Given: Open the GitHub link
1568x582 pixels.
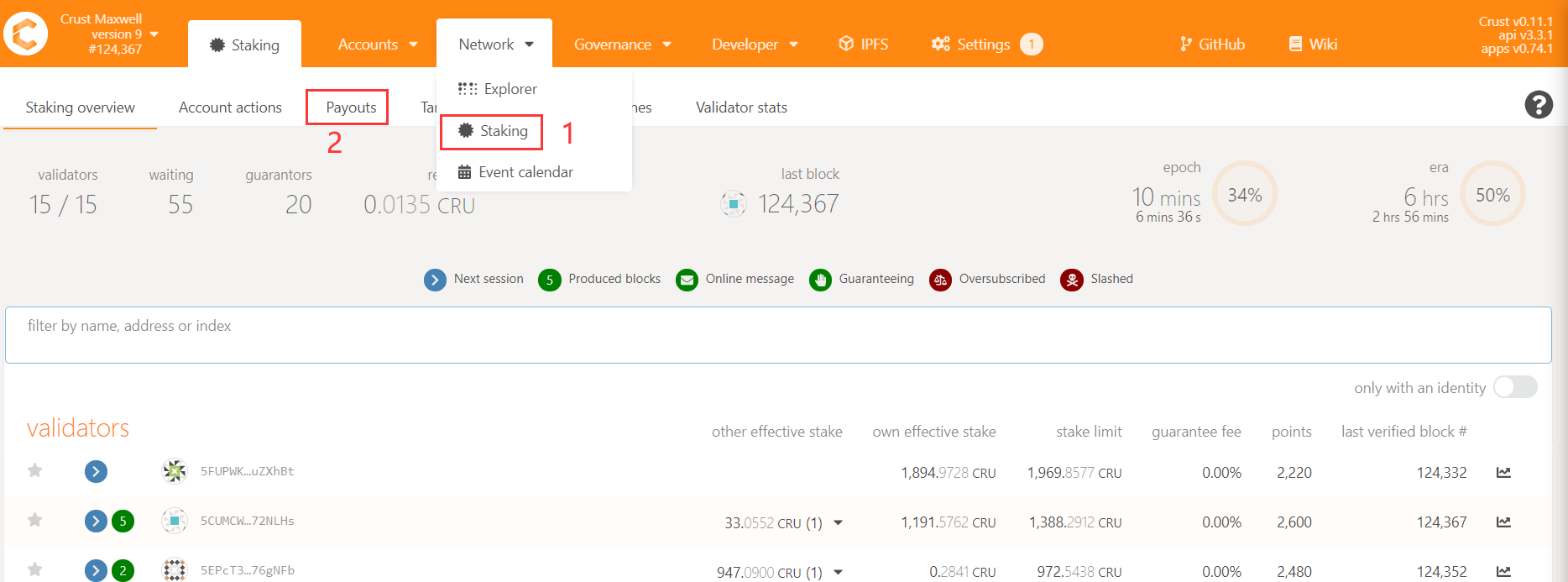Looking at the screenshot, I should click(x=1212, y=44).
